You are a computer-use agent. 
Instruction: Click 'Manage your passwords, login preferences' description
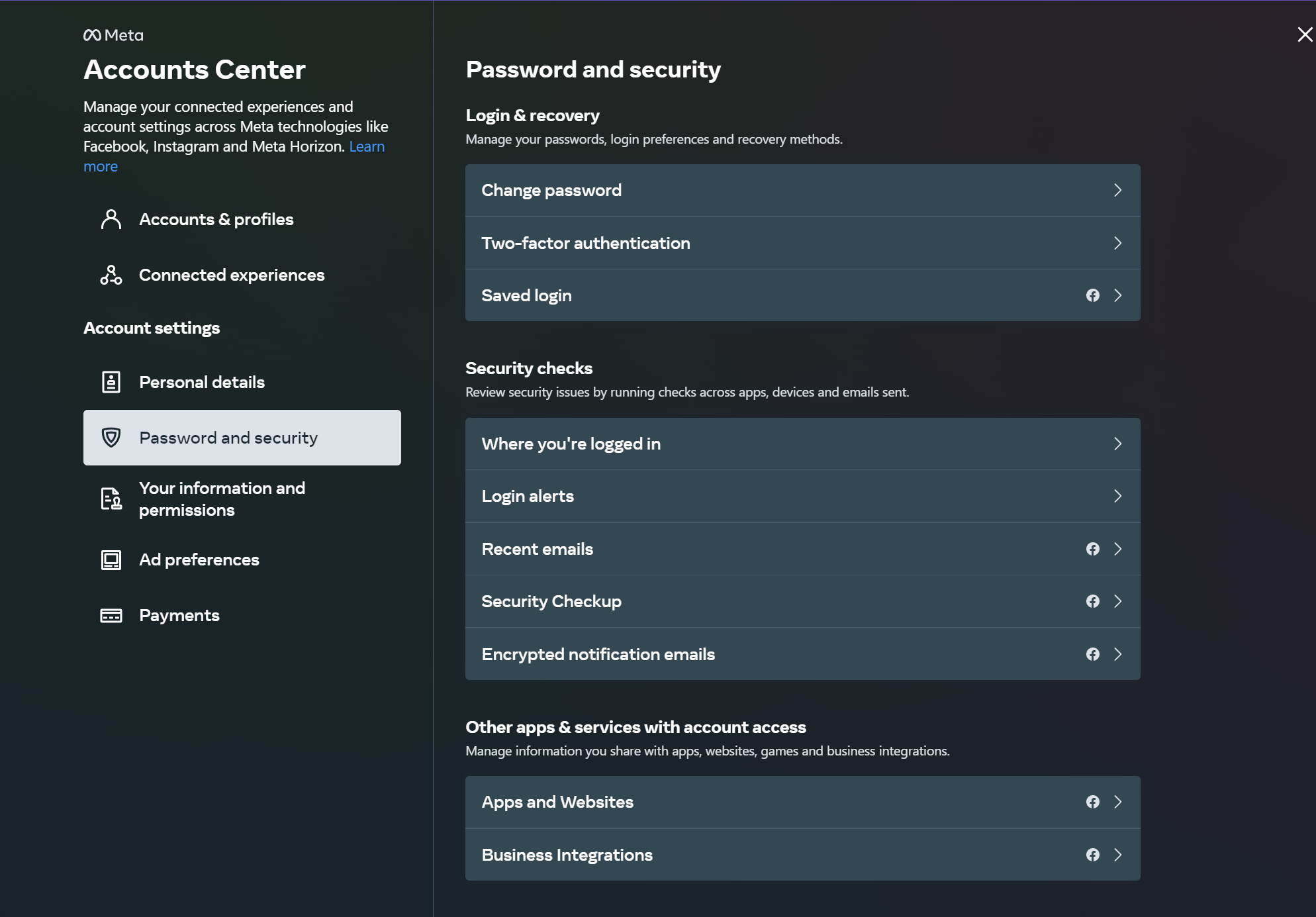pos(654,139)
